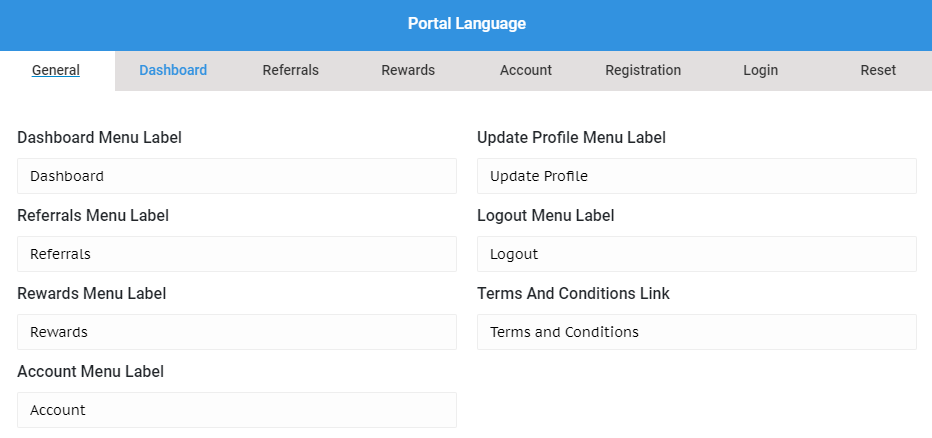Click the Logout Menu Label heading text
This screenshot has width=932, height=438.
pyautogui.click(x=546, y=215)
